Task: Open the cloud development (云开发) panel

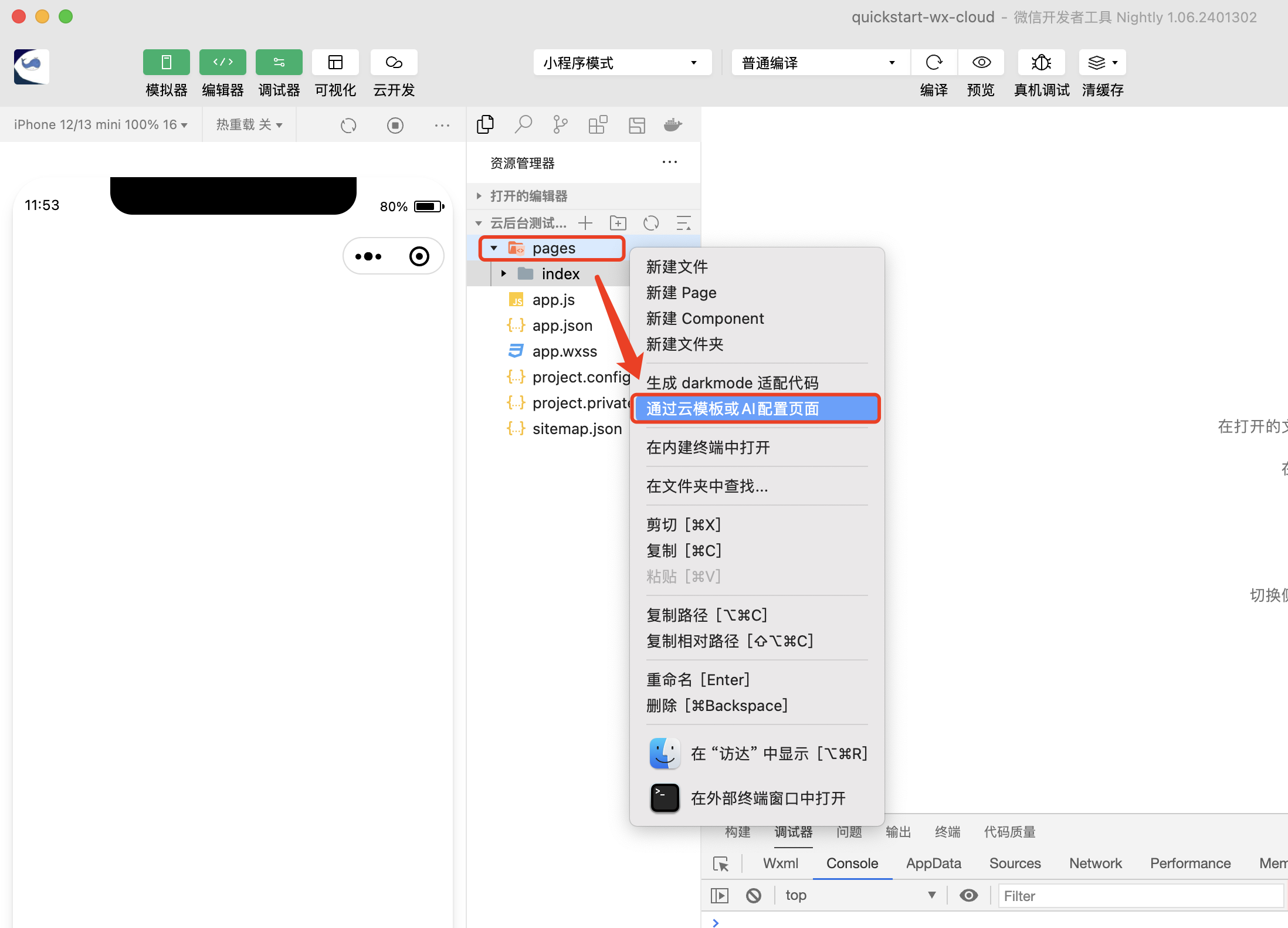Action: 394,62
